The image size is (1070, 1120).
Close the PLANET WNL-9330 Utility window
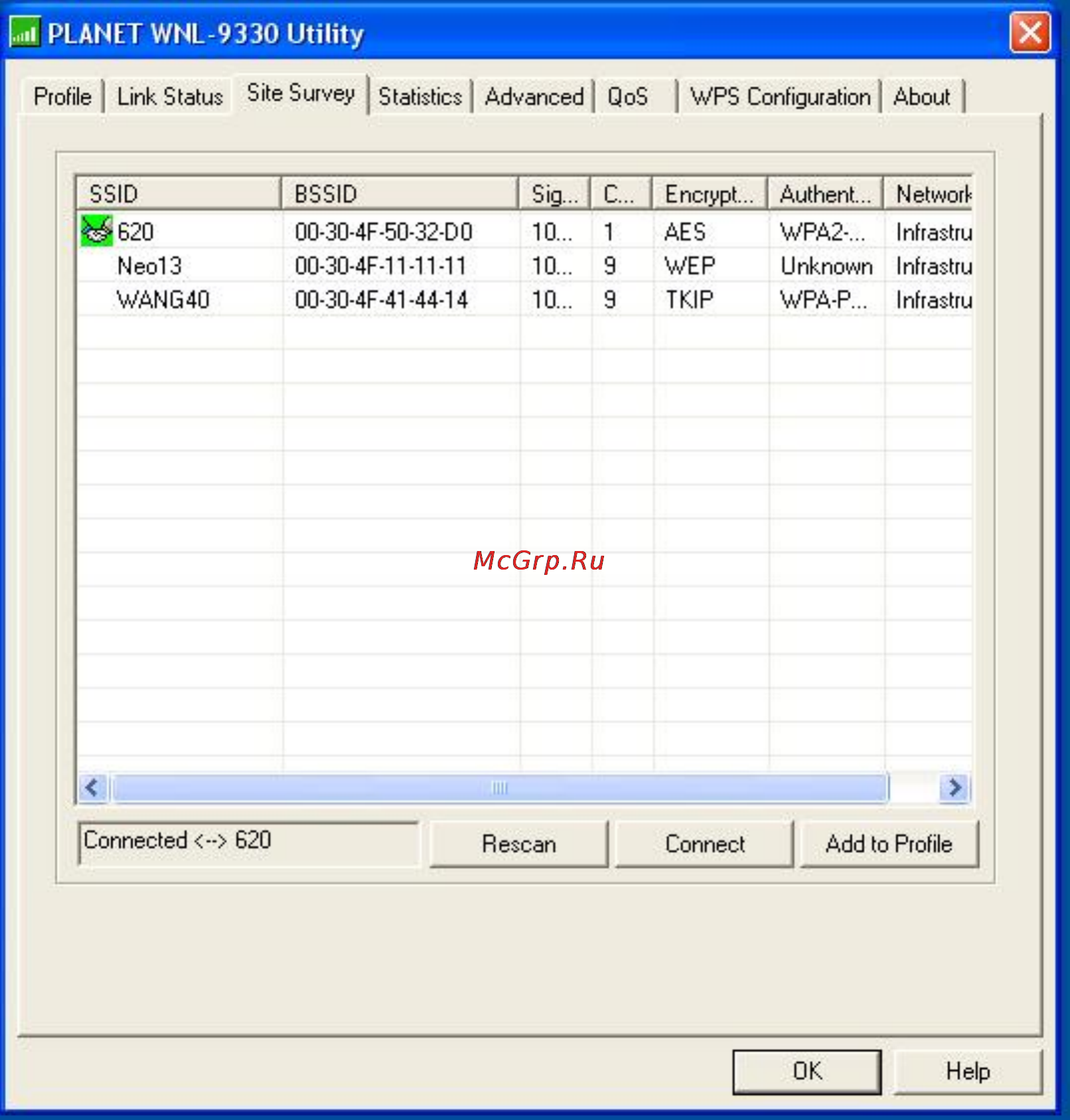pyautogui.click(x=1030, y=32)
